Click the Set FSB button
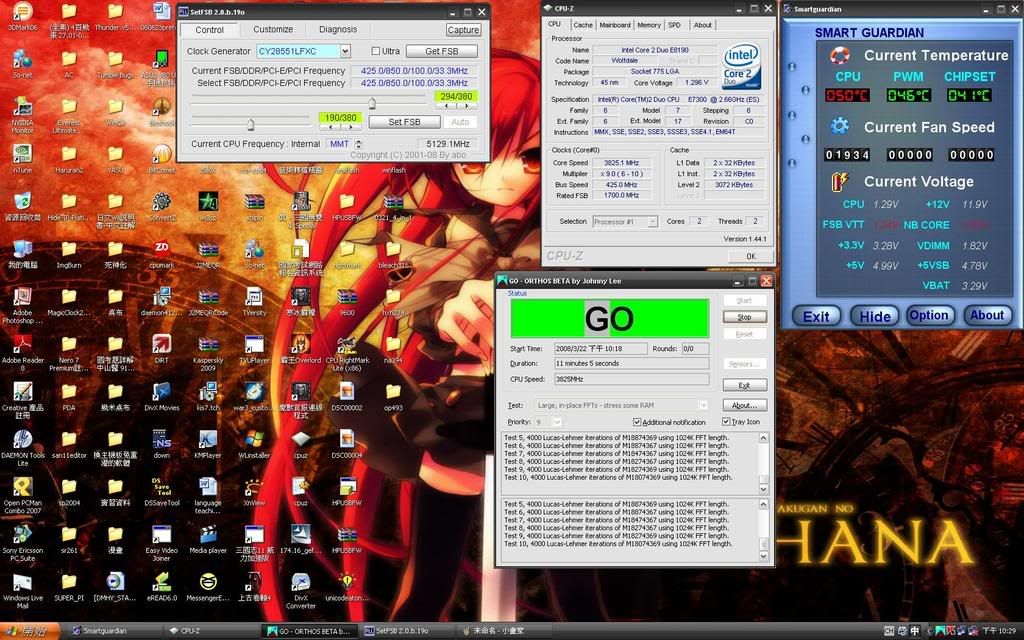Image resolution: width=1024 pixels, height=640 pixels. click(404, 122)
